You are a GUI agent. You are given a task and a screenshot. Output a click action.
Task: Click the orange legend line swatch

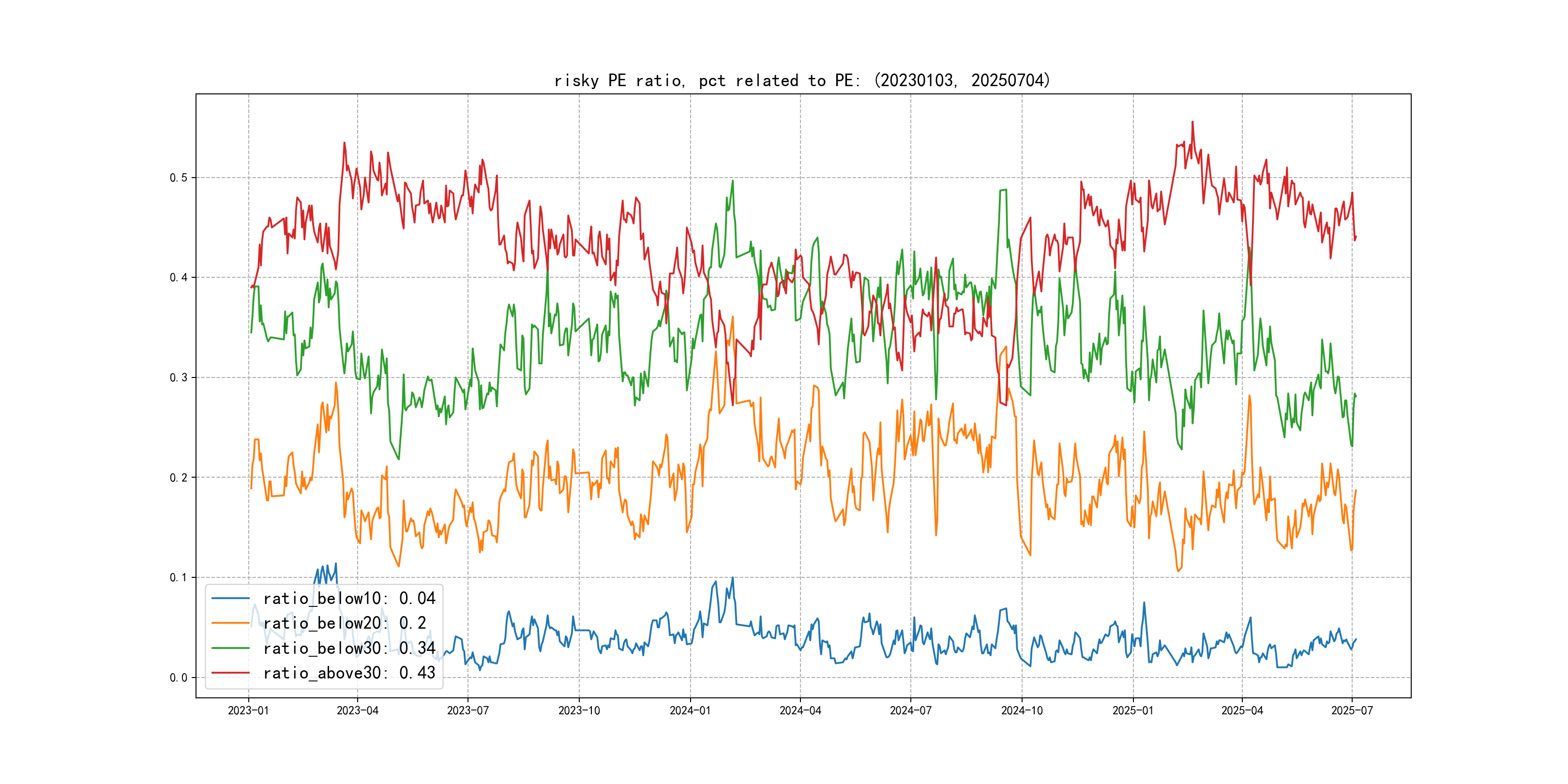[x=231, y=623]
